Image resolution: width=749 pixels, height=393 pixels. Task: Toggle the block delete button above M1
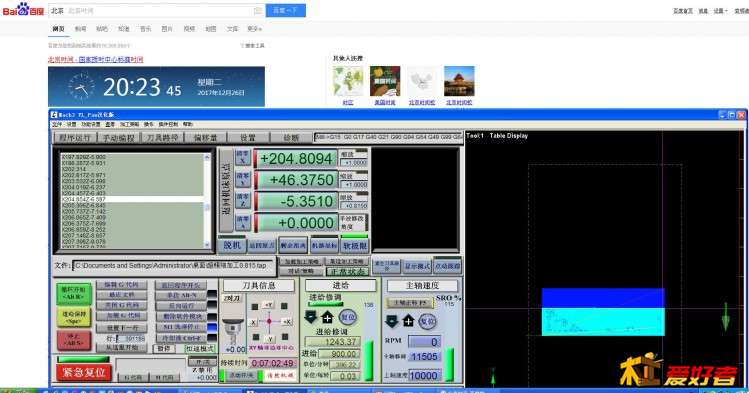182,317
